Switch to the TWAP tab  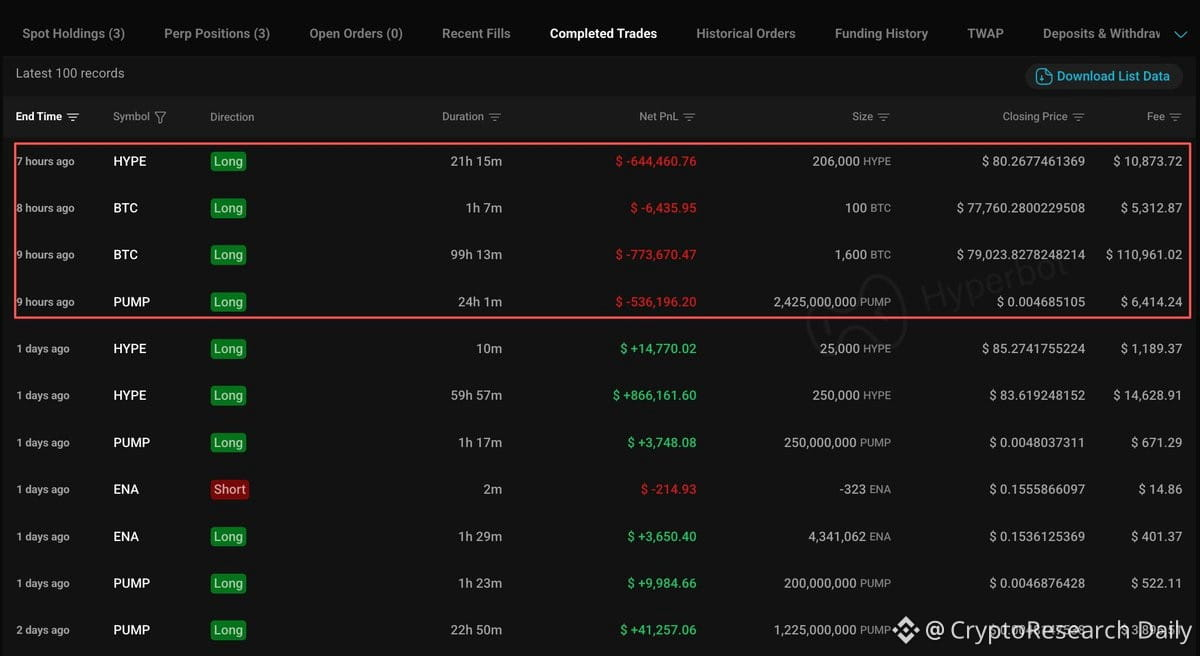985,33
